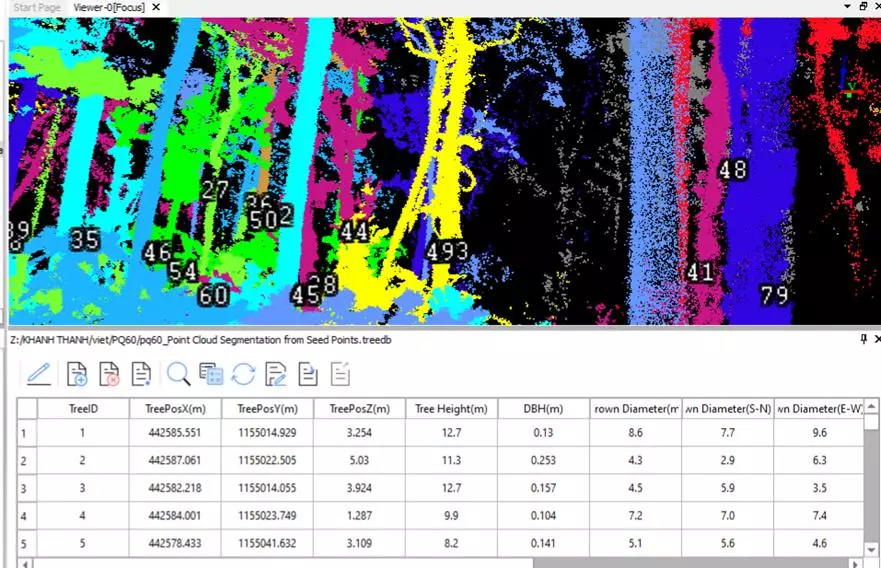The height and width of the screenshot is (568, 881).
Task: Click the Crown Diameter(E-W) column header
Action: [x=819, y=408]
